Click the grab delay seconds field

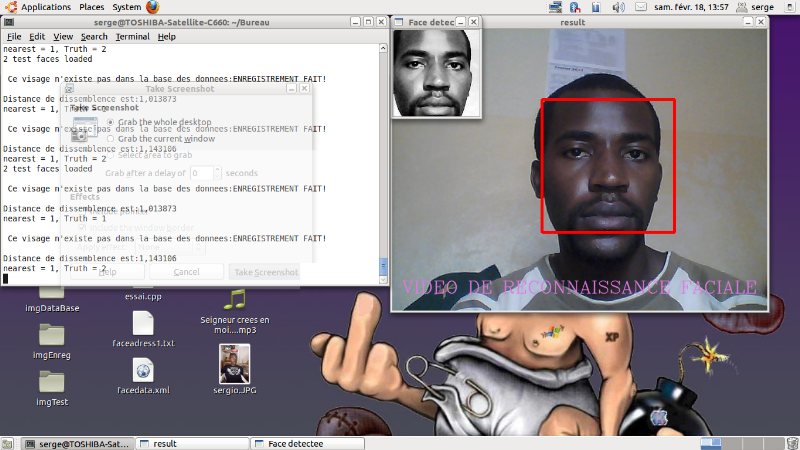click(x=201, y=173)
